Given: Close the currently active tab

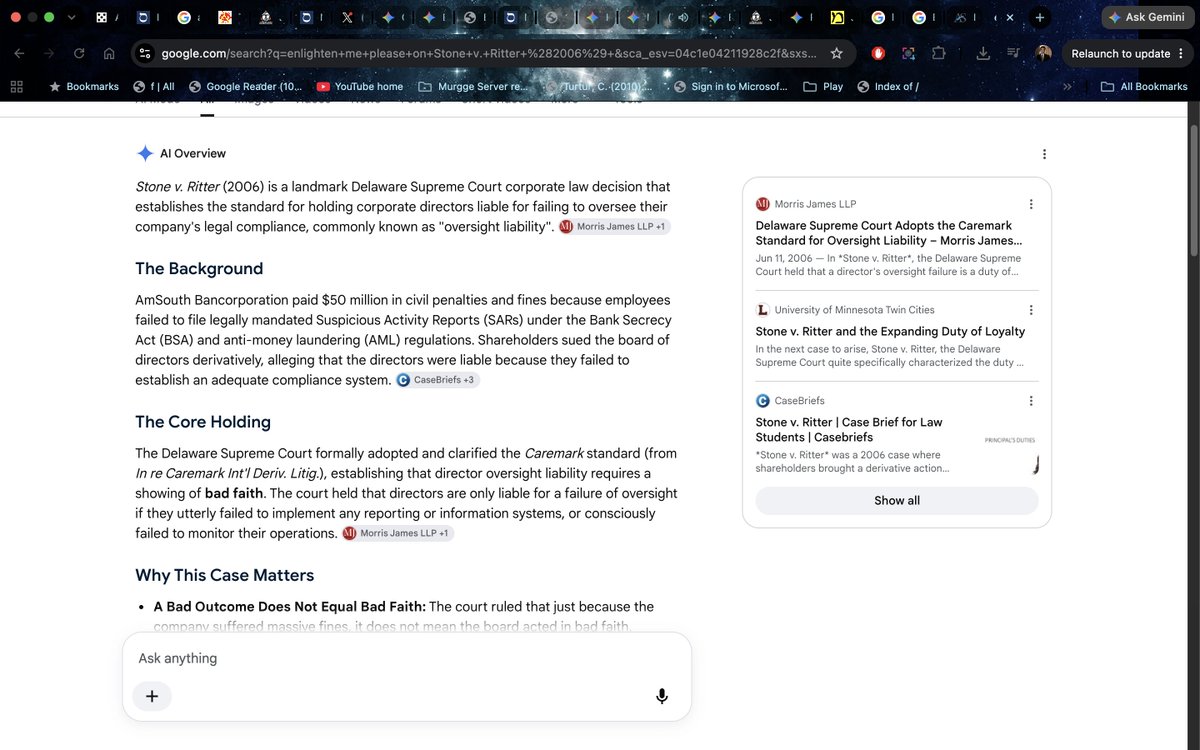Looking at the screenshot, I should pyautogui.click(x=1009, y=18).
